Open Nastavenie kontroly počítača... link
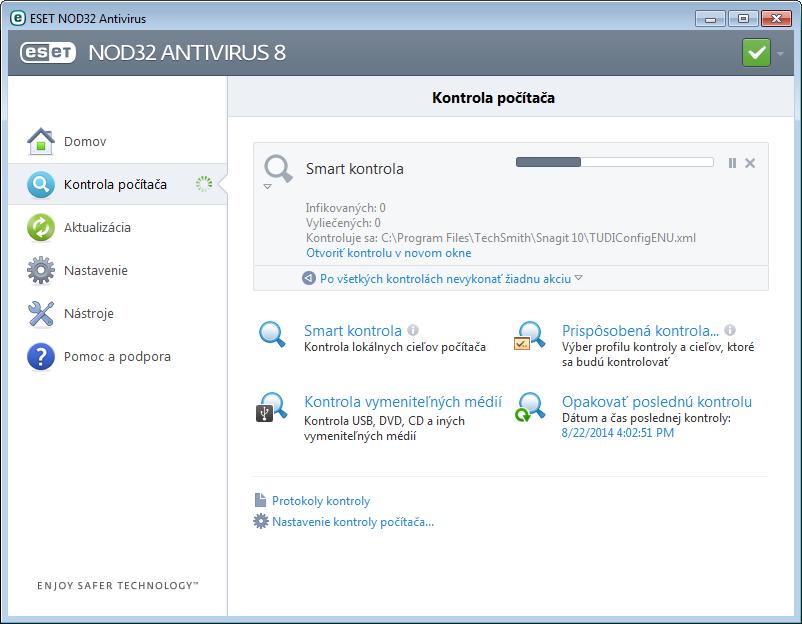The image size is (802, 624). click(x=353, y=522)
